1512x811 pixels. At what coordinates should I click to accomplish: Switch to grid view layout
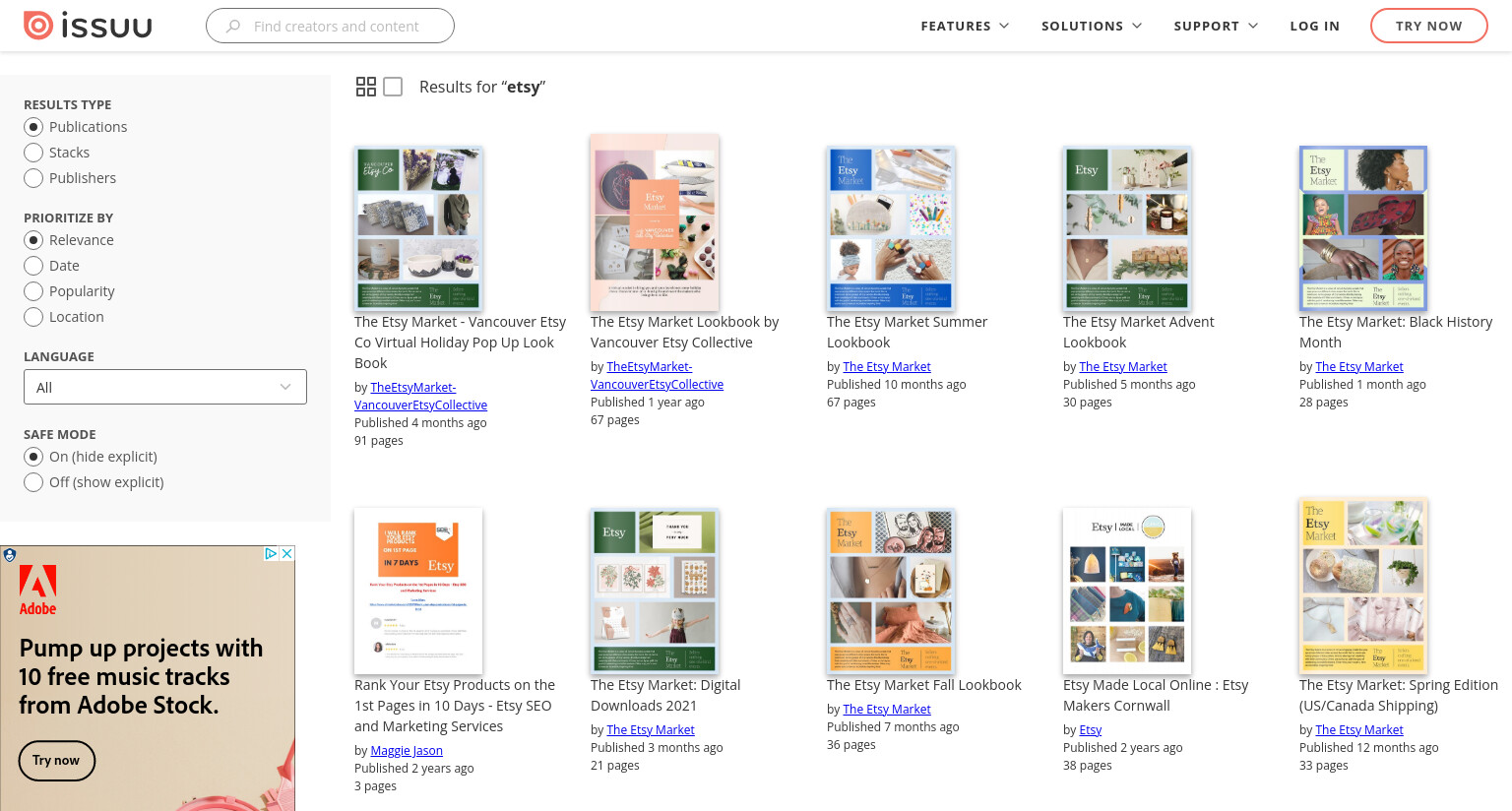(x=366, y=87)
